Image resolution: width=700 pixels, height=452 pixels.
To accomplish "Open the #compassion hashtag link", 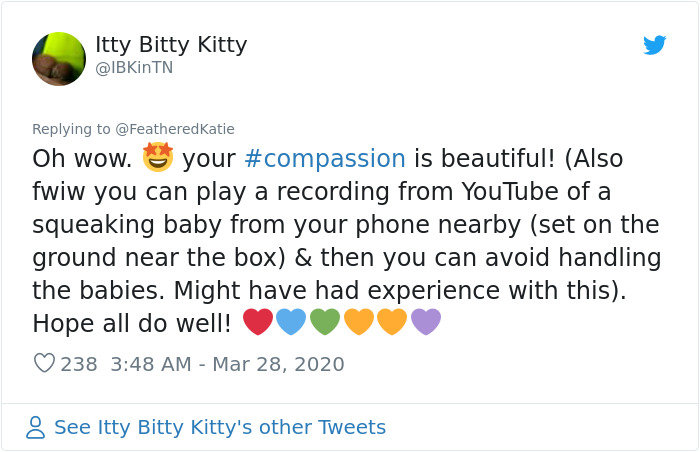I will pyautogui.click(x=324, y=159).
